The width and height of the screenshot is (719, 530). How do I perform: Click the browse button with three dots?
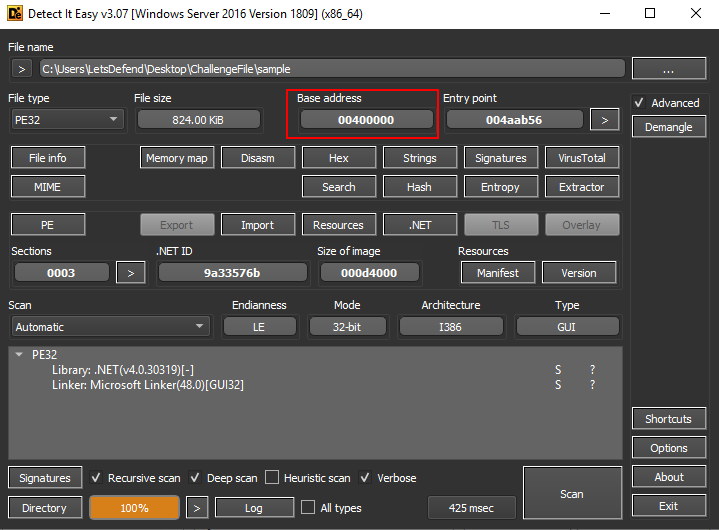pyautogui.click(x=669, y=69)
